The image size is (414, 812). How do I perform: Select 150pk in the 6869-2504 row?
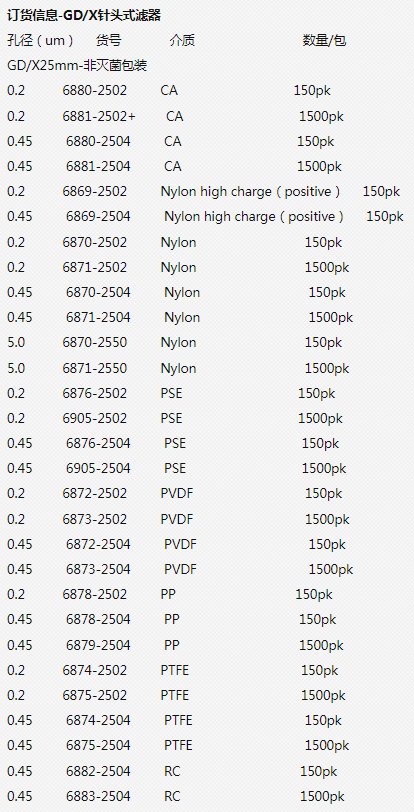[x=385, y=216]
